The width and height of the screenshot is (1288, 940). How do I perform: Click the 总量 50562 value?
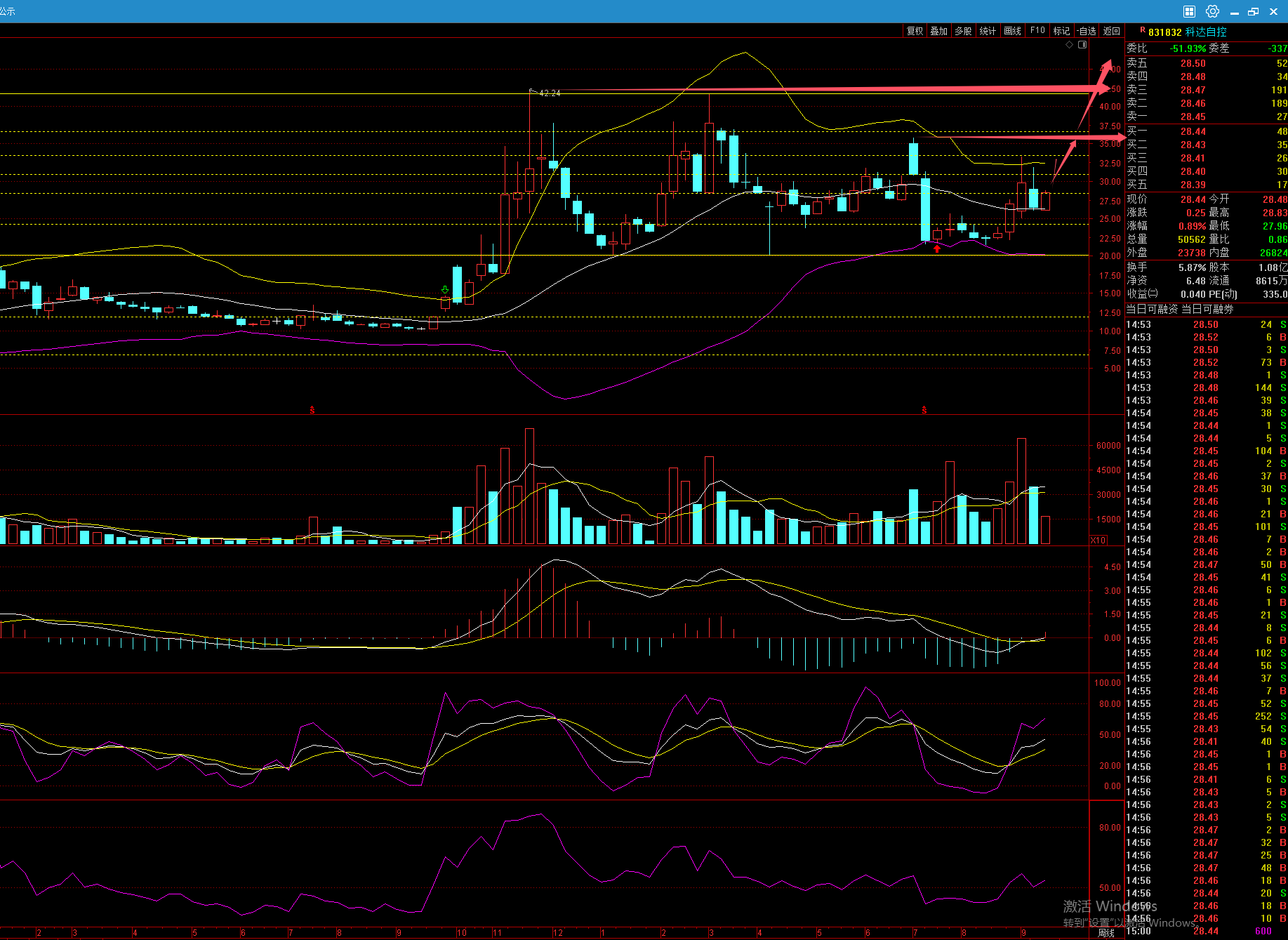pyautogui.click(x=1192, y=239)
